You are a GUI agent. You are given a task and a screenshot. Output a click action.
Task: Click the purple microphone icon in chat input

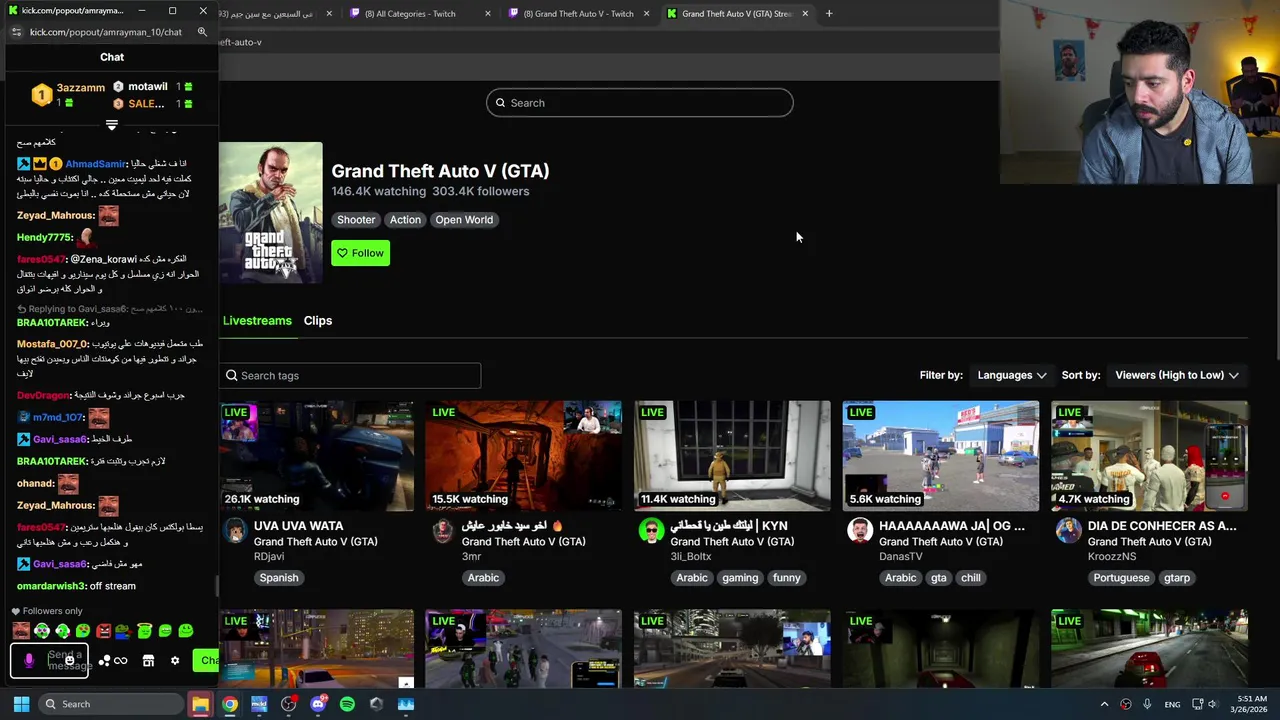coord(29,661)
